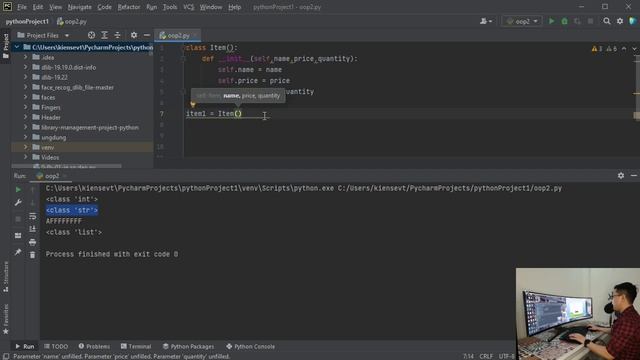Open project panel options gear

coord(134,36)
